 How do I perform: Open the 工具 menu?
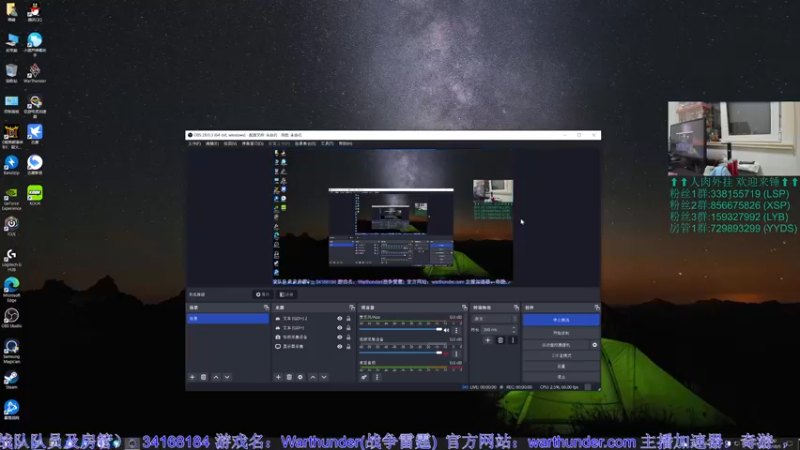327,144
